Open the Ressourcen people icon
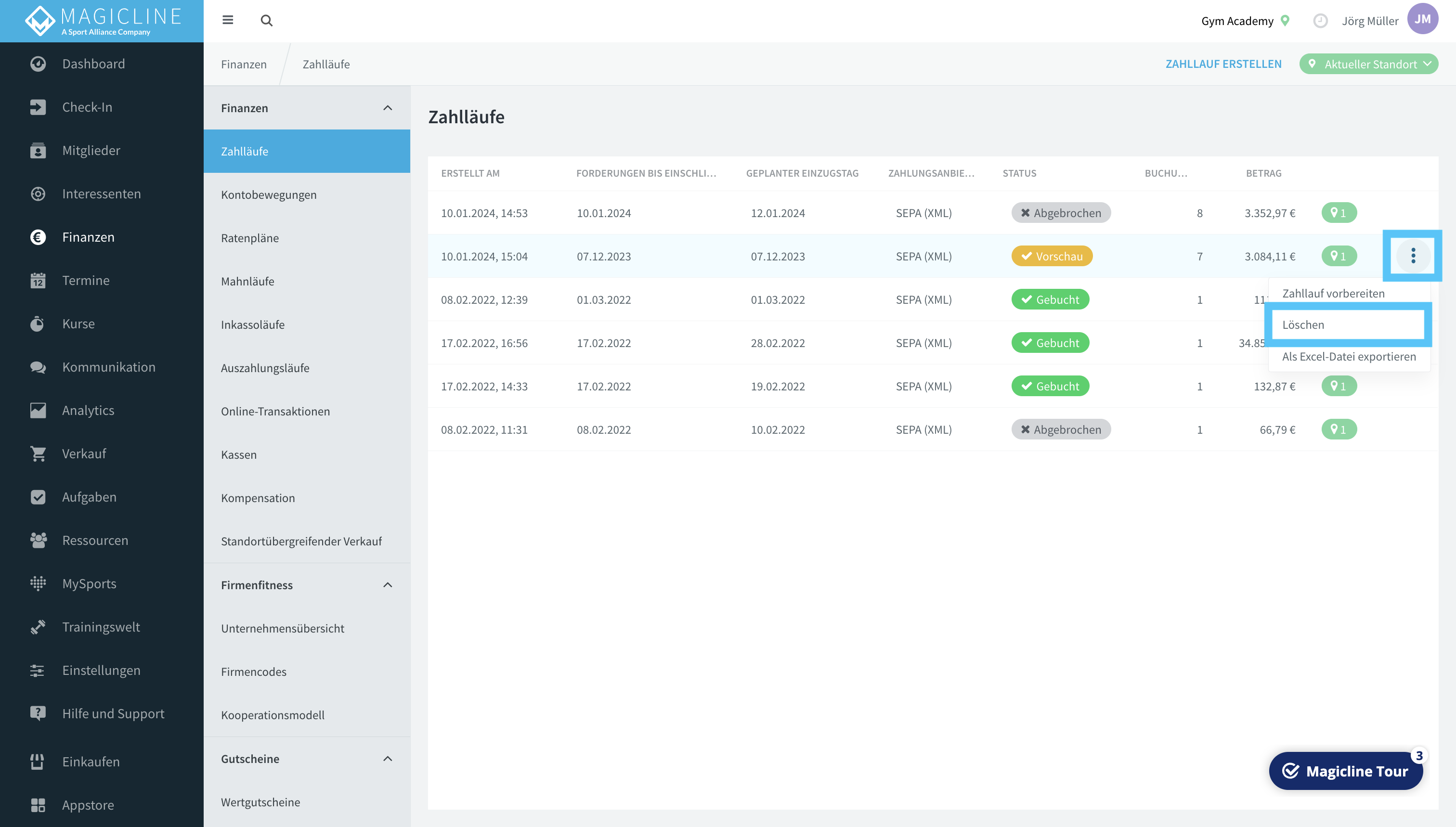The image size is (1456, 827). tap(38, 540)
